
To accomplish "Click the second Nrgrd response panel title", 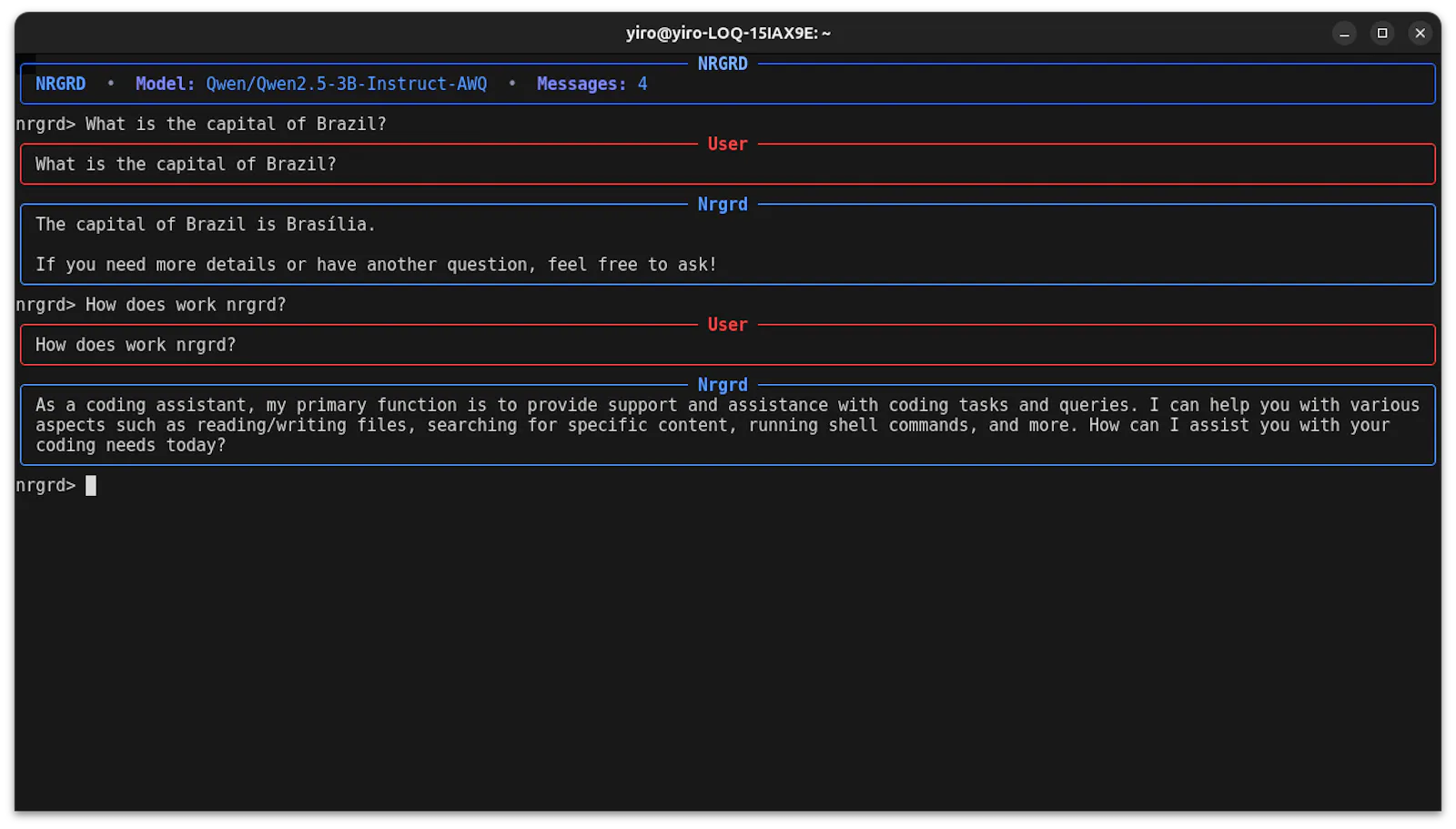I will coord(723,385).
